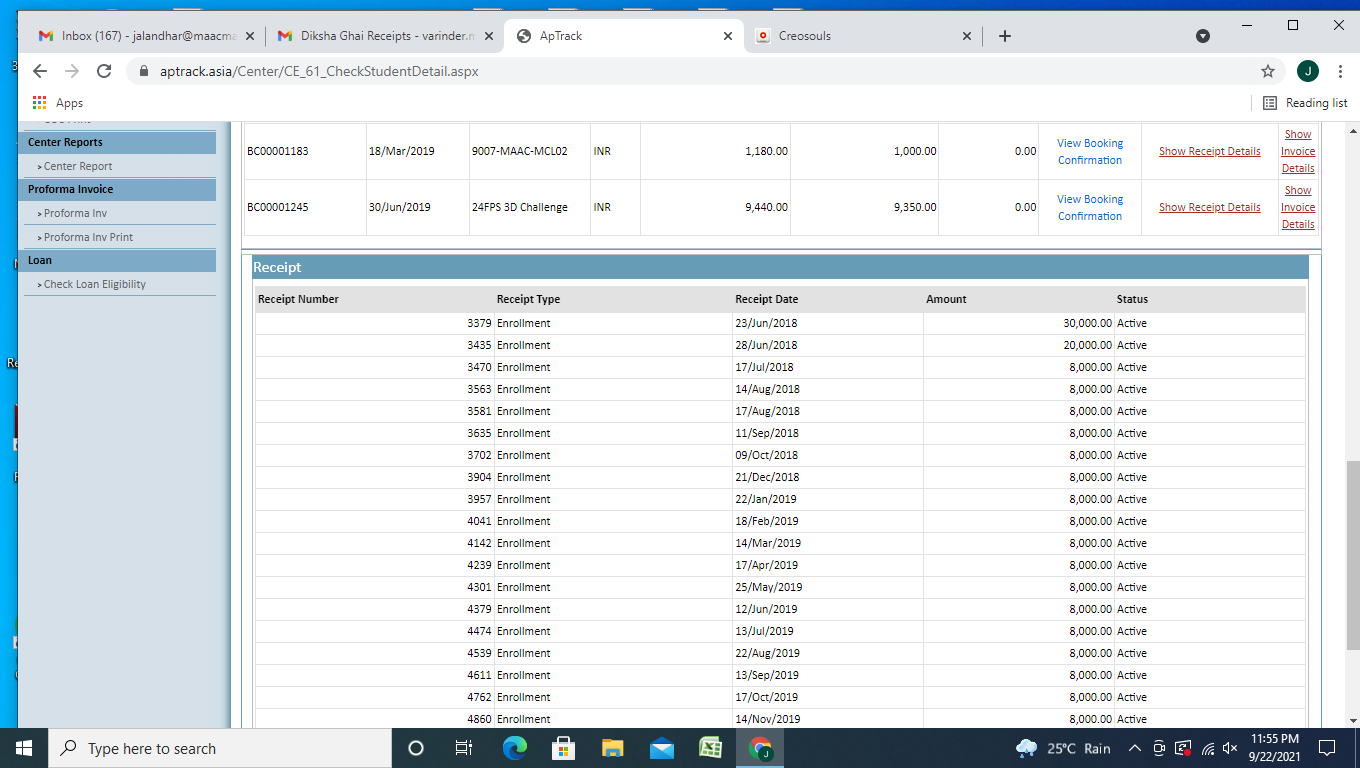Show Invoice Details for BC00001245
This screenshot has height=768, width=1360.
[x=1298, y=207]
